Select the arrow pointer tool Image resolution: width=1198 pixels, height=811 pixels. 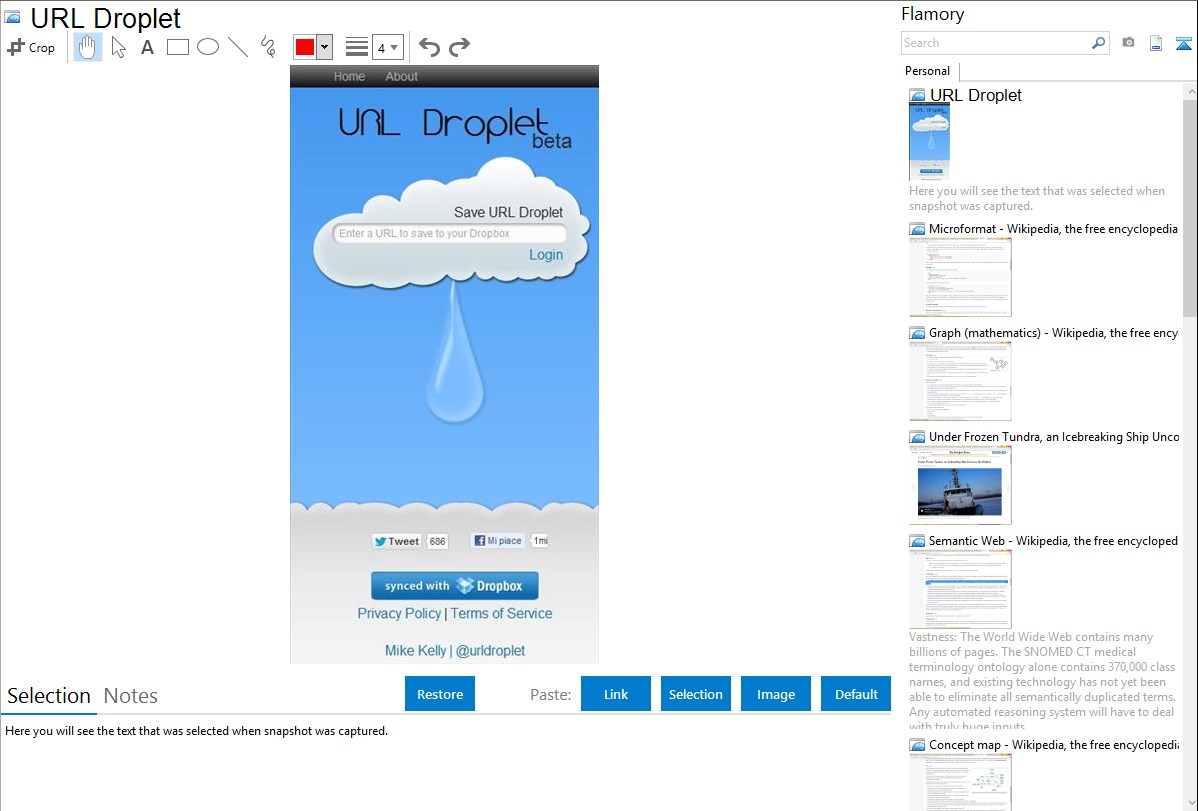click(118, 47)
